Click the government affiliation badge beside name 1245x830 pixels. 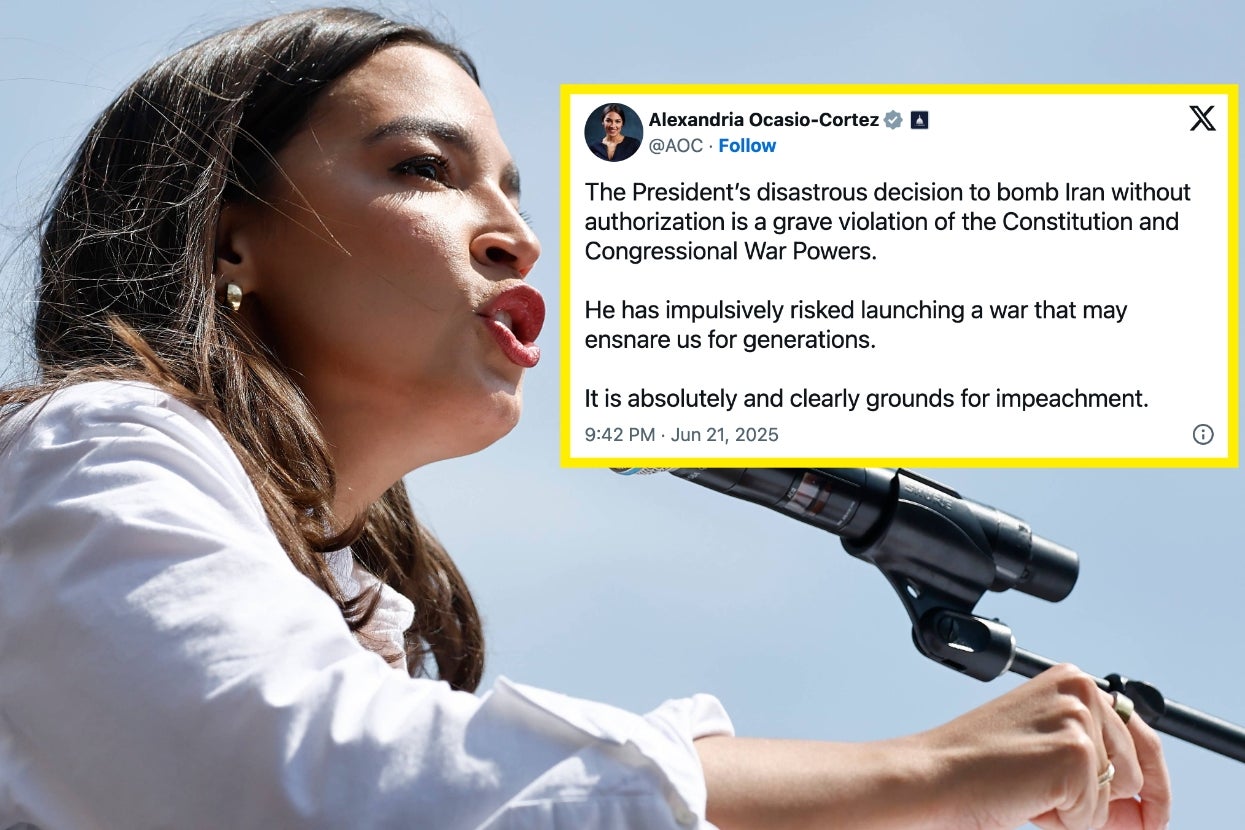pyautogui.click(x=919, y=120)
